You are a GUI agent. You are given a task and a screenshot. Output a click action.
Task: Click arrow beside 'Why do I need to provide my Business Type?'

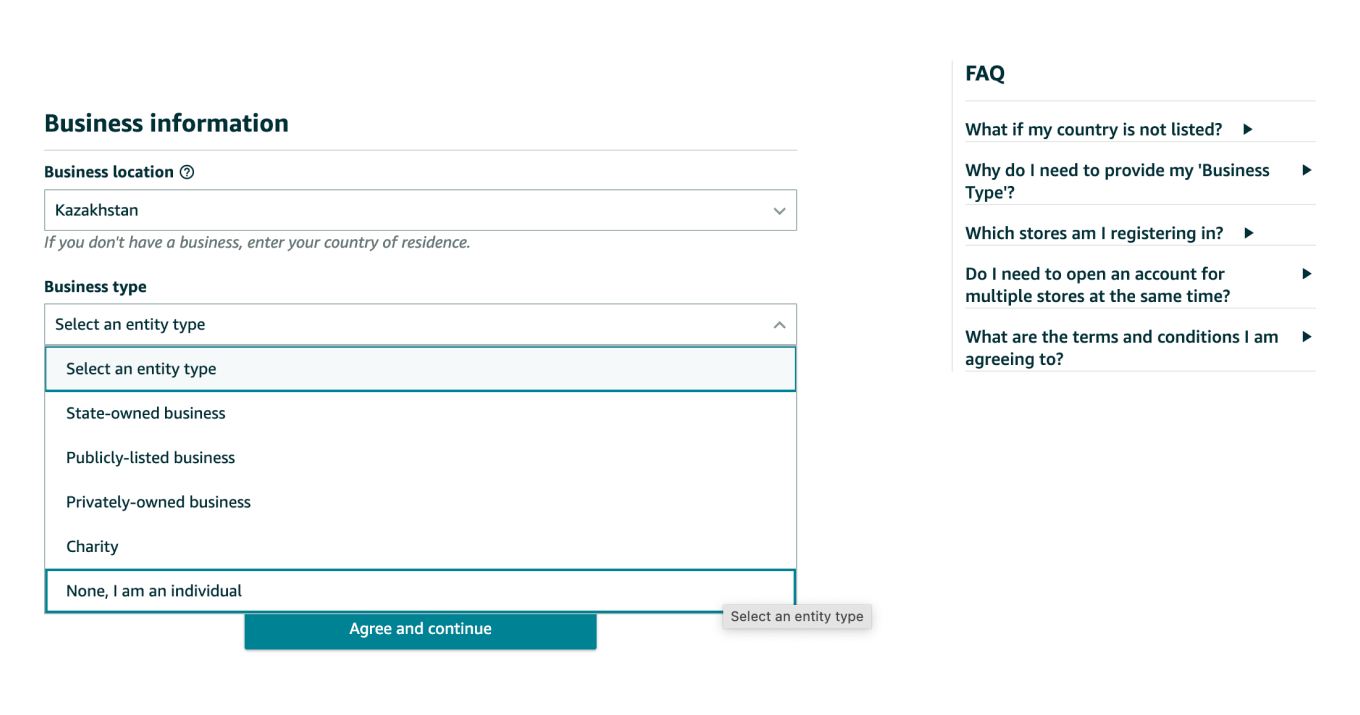[1306, 170]
